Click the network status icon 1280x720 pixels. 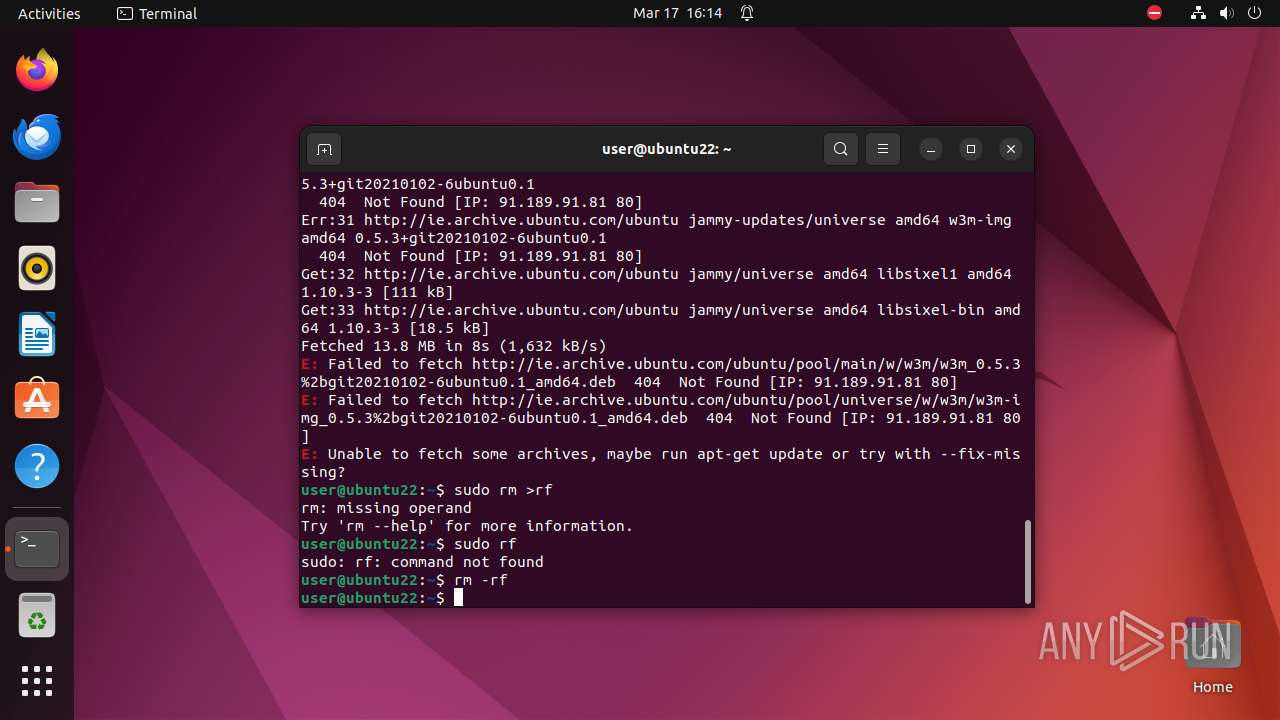coord(1199,13)
